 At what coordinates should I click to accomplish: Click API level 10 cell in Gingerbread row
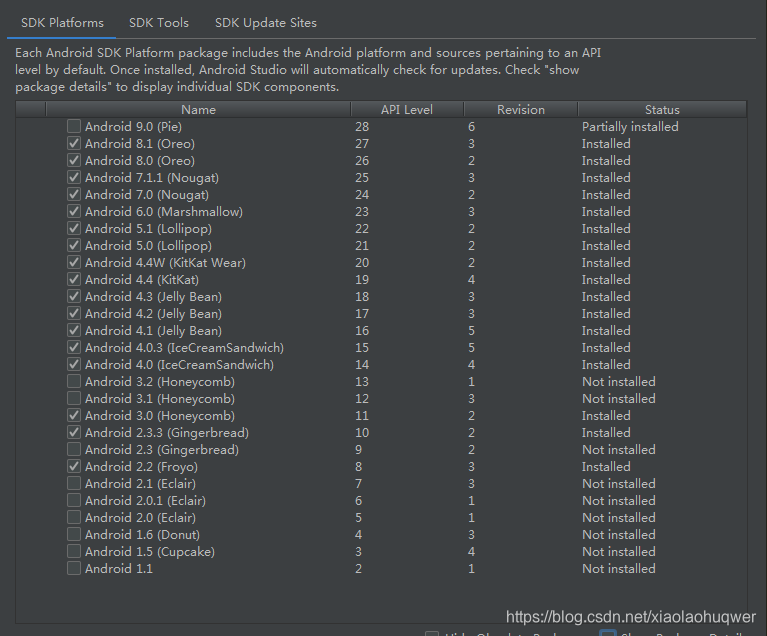[x=362, y=432]
